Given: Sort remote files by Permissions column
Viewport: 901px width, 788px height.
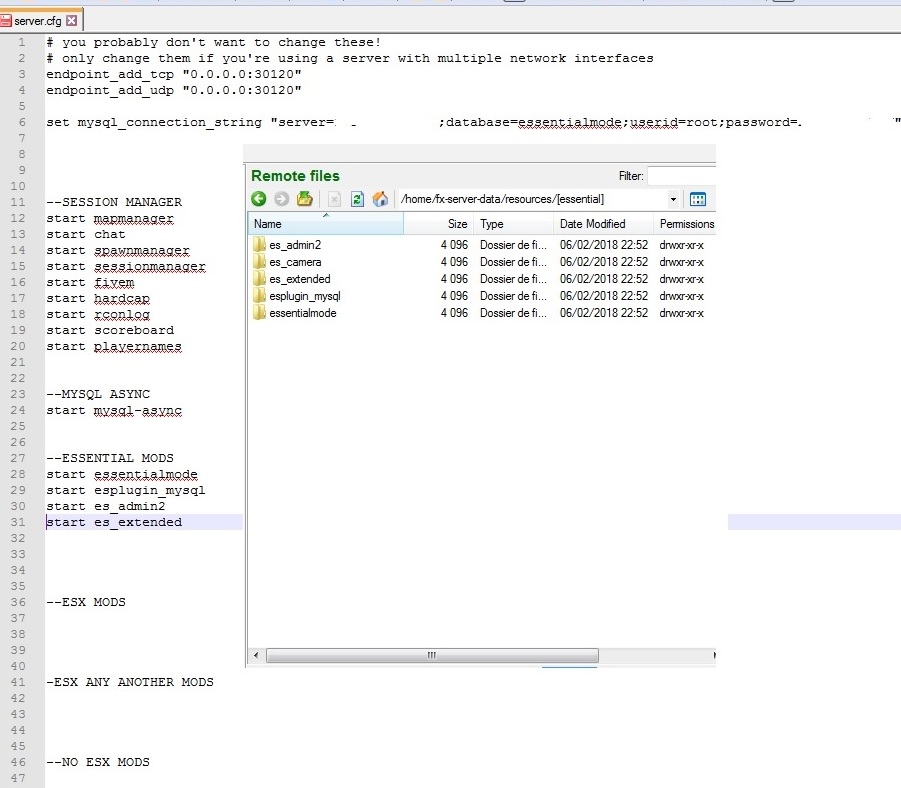Looking at the screenshot, I should click(x=685, y=224).
